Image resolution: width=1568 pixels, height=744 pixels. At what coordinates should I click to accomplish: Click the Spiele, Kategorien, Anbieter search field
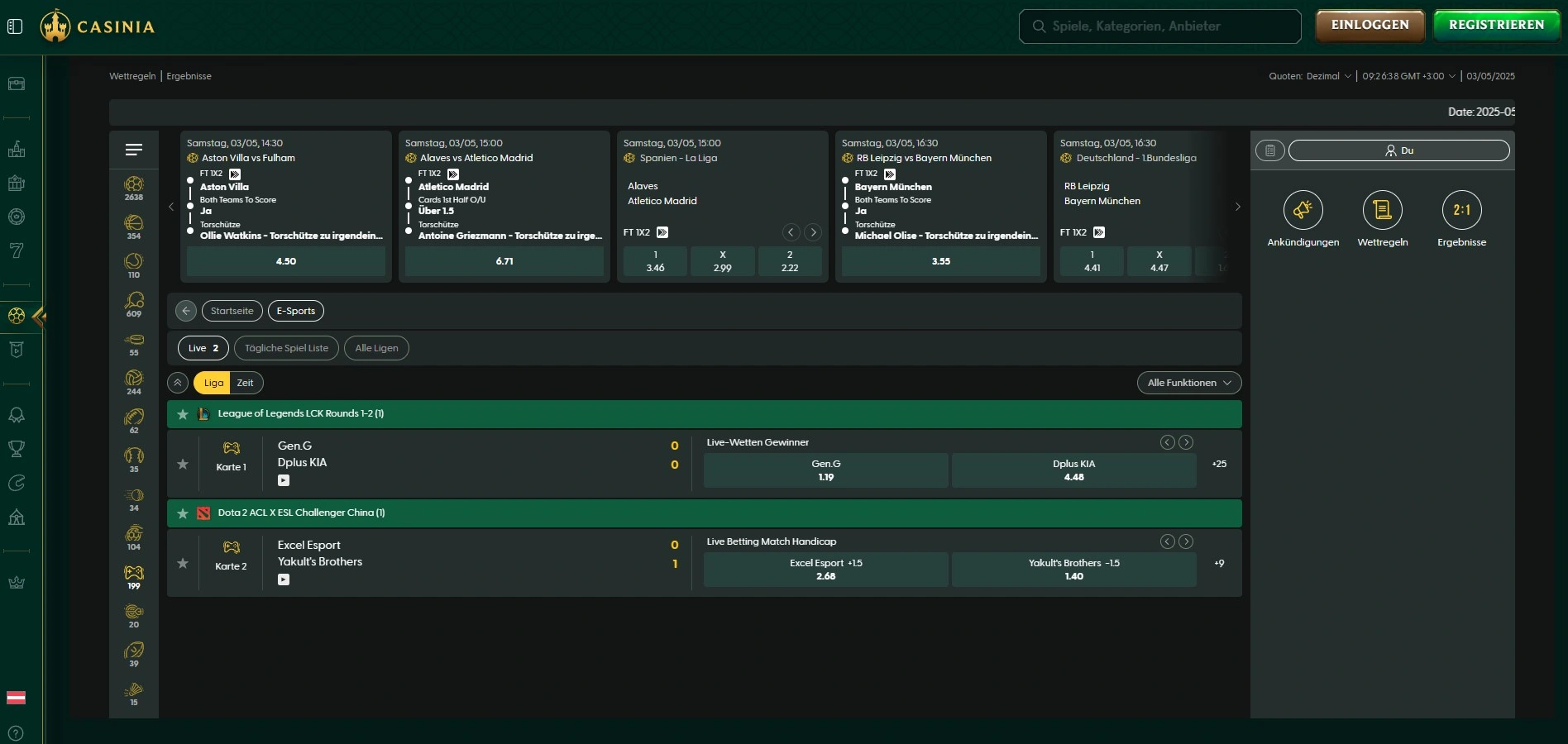(1159, 26)
